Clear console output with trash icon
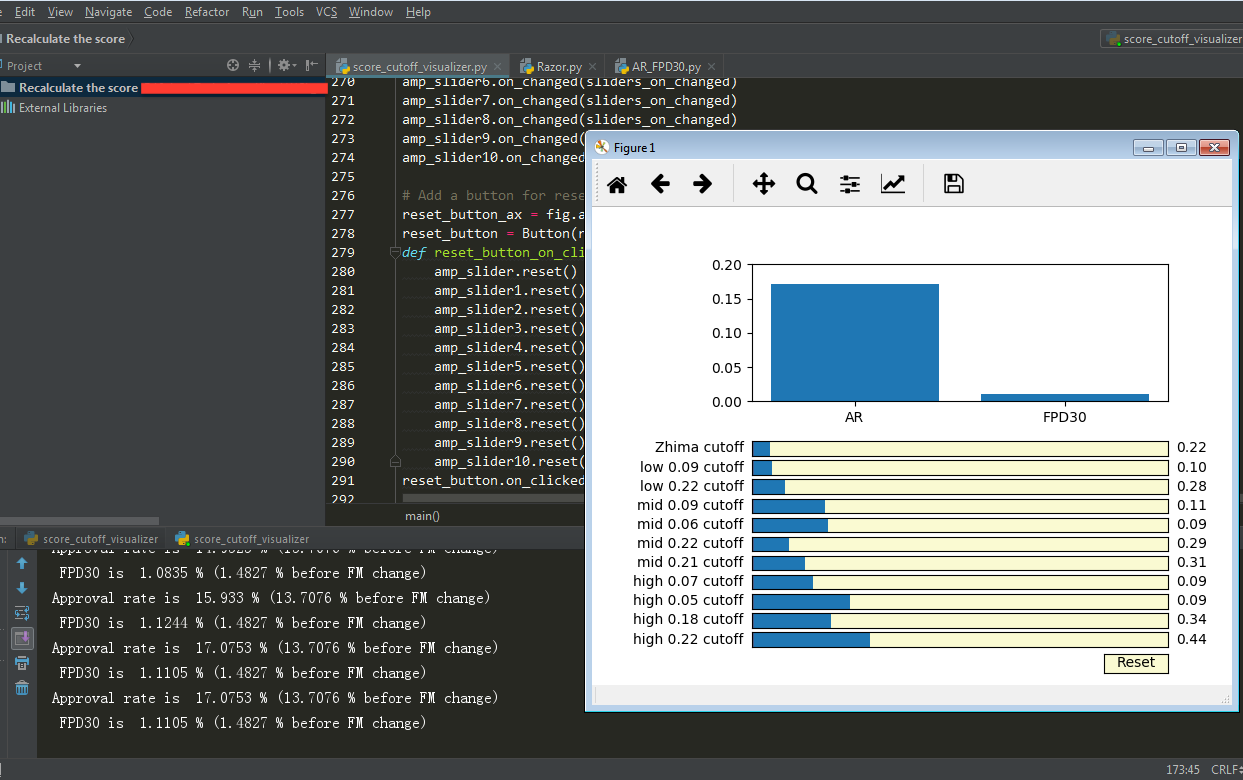This screenshot has height=780, width=1243. tap(22, 688)
